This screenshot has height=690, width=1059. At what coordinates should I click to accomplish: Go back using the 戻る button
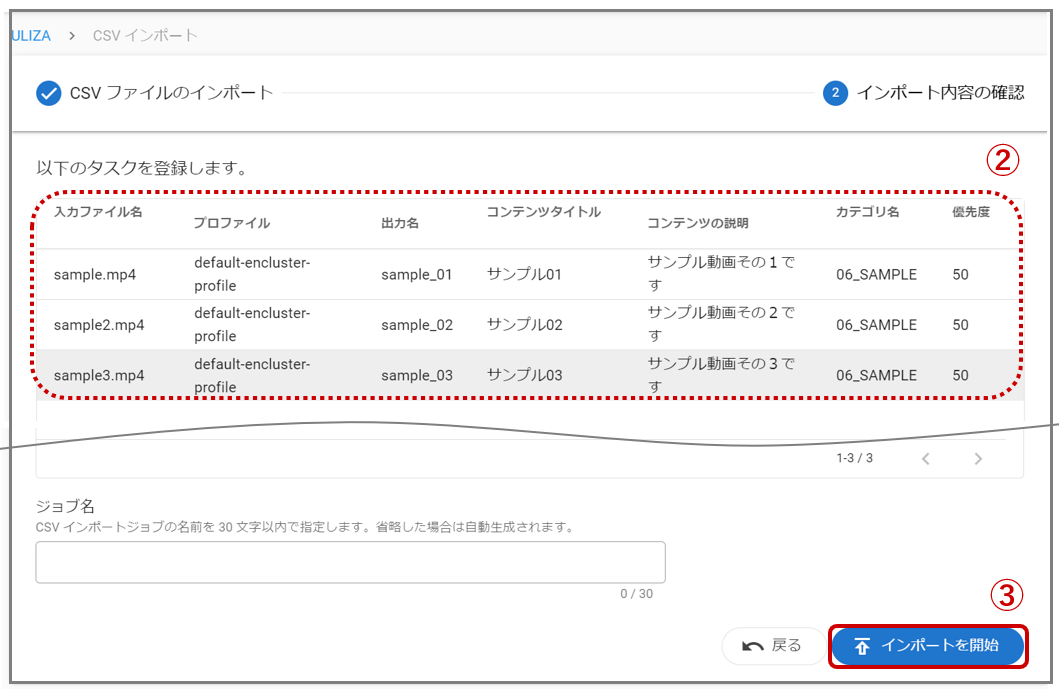click(x=773, y=646)
